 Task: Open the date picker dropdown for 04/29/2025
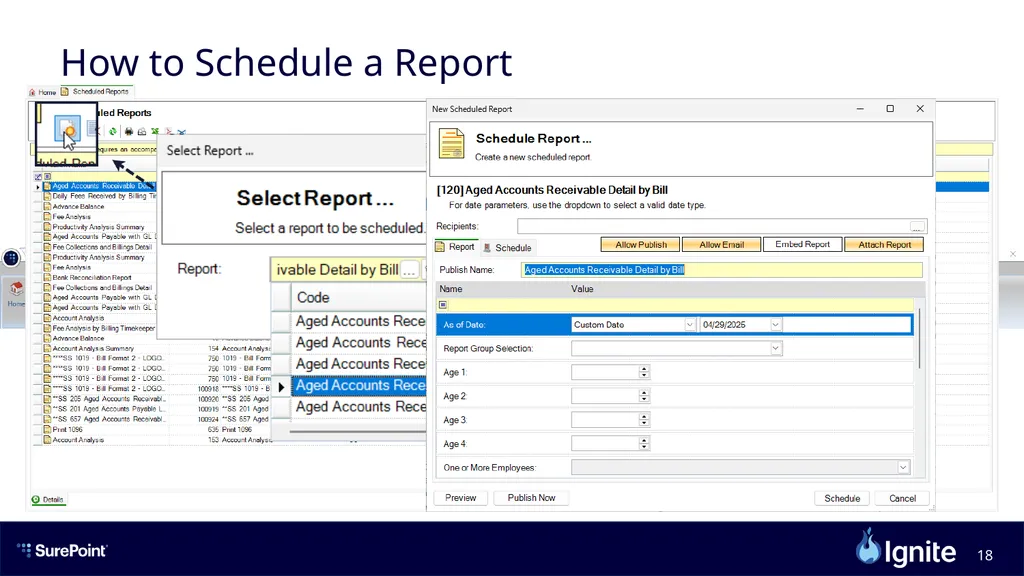click(775, 325)
